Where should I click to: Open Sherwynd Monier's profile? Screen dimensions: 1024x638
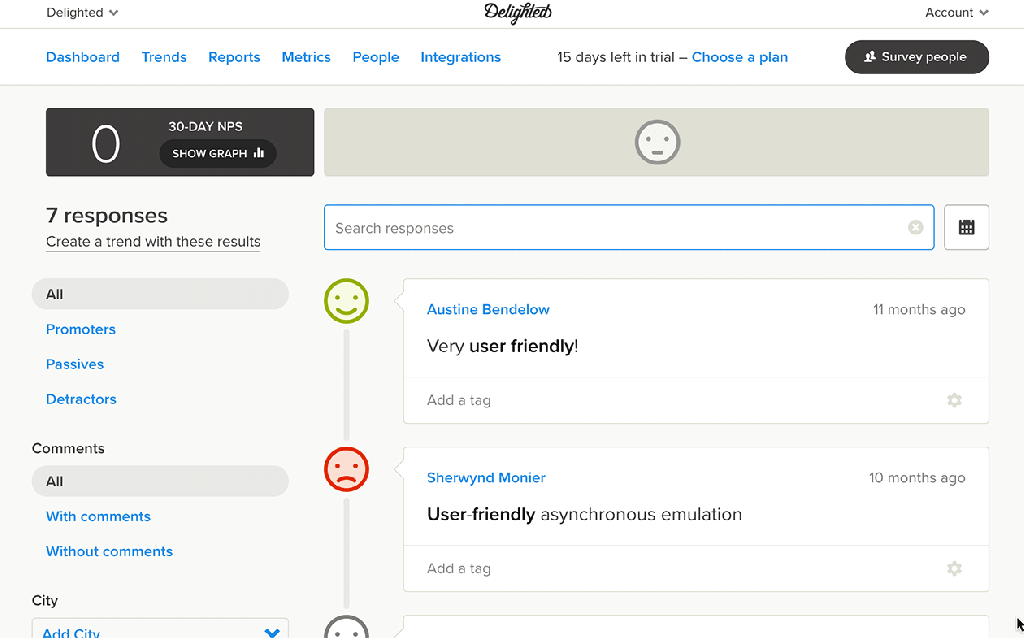[487, 478]
